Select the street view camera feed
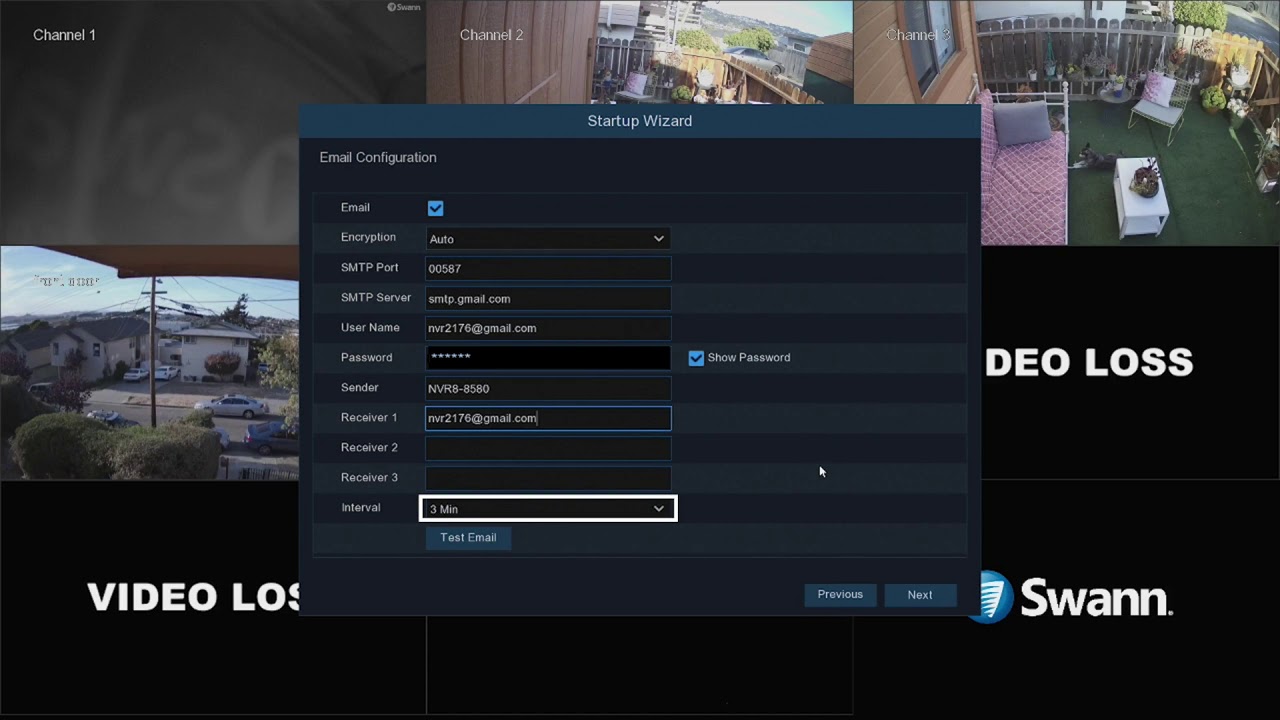The width and height of the screenshot is (1280, 720). click(x=149, y=363)
